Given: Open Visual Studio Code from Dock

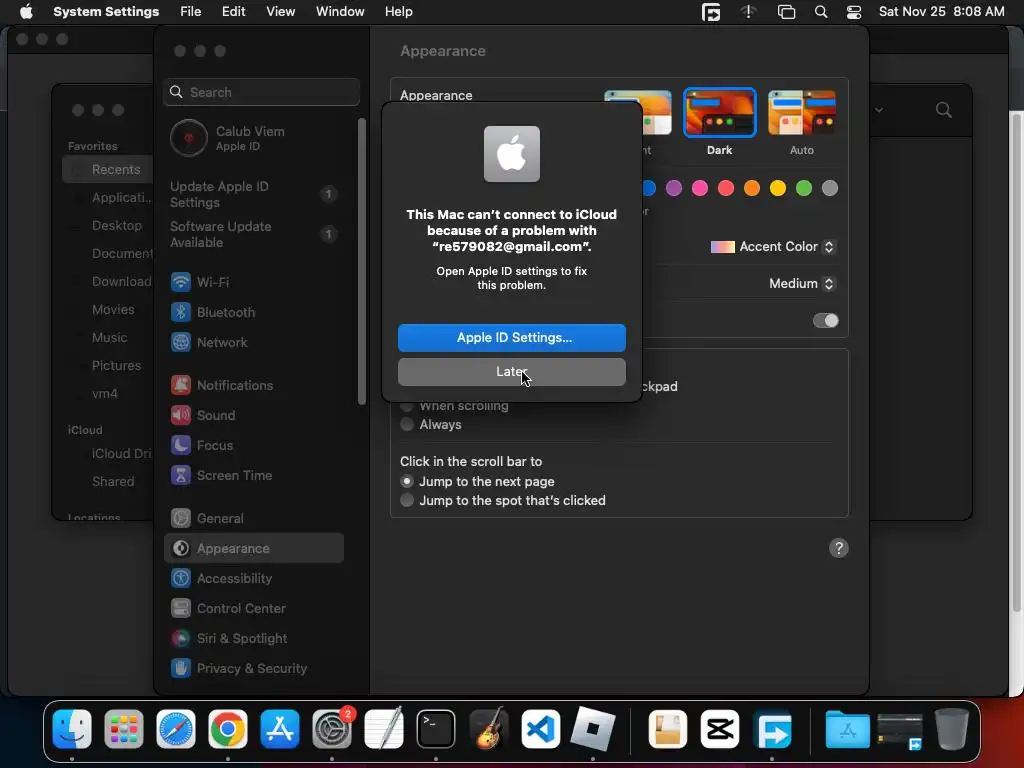Looking at the screenshot, I should point(540,729).
